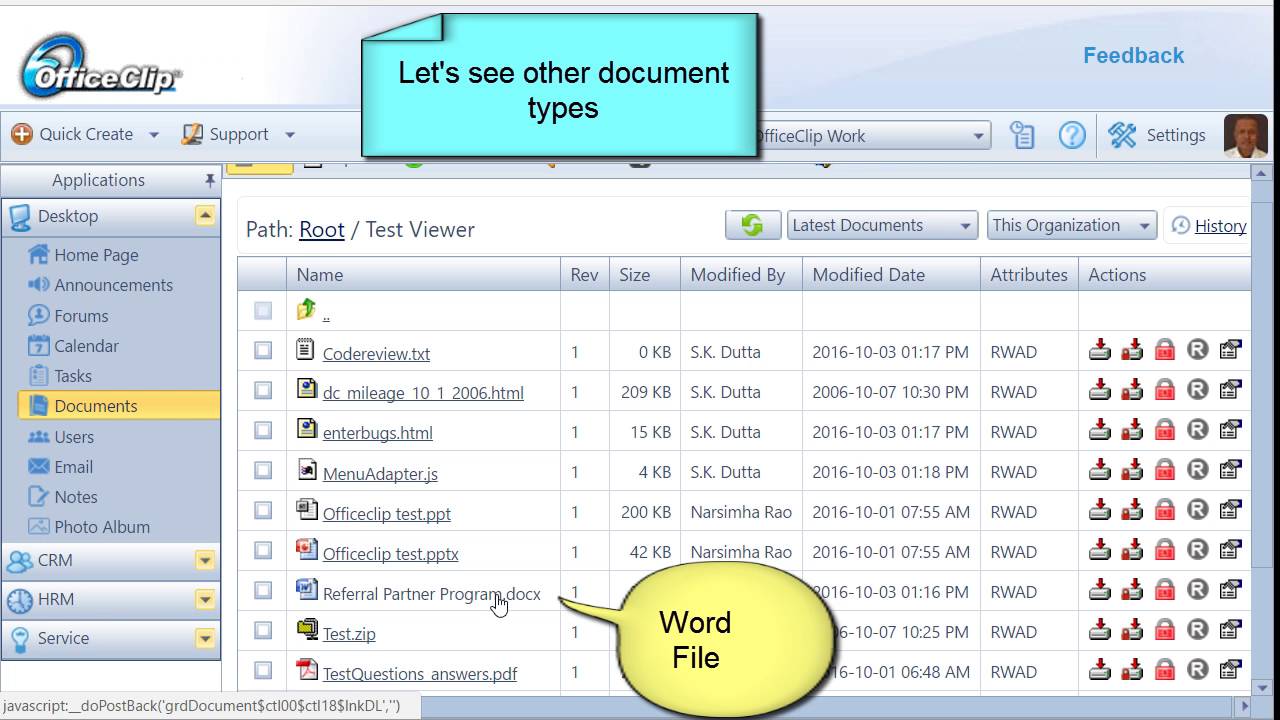This screenshot has height=720, width=1280.
Task: Open the Support dropdown arrow
Action: click(290, 135)
